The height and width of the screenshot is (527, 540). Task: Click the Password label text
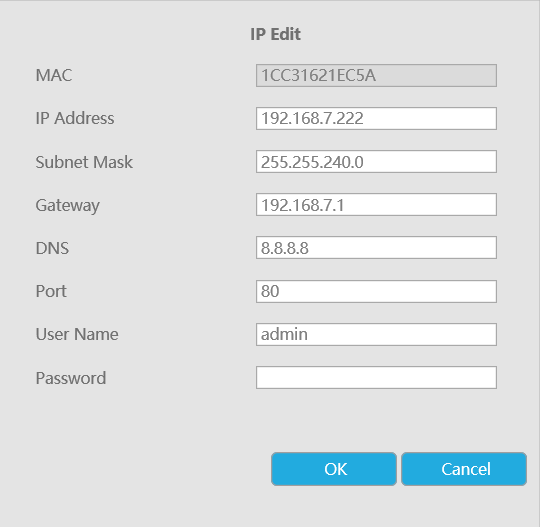(71, 378)
